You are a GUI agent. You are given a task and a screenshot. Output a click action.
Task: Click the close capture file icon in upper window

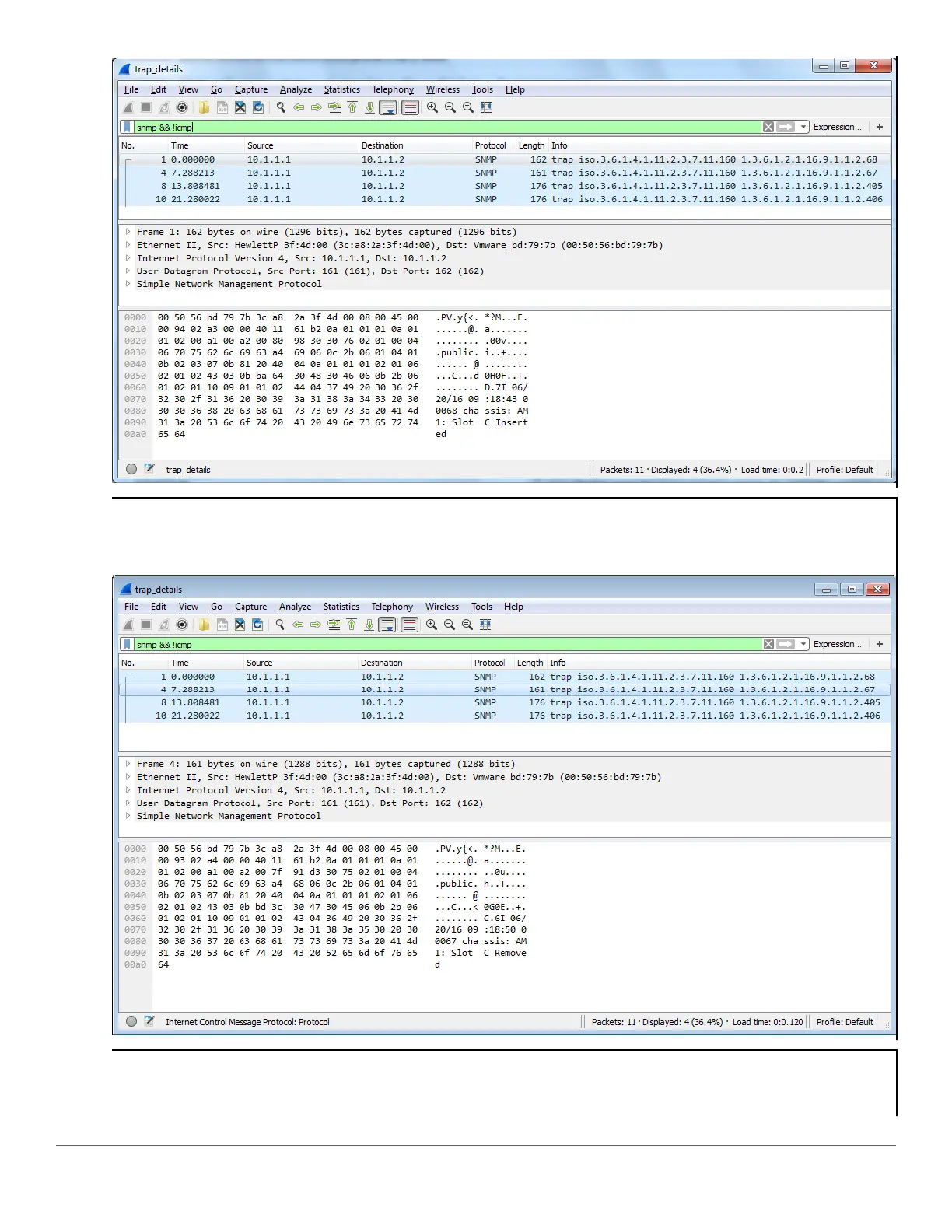coord(240,107)
